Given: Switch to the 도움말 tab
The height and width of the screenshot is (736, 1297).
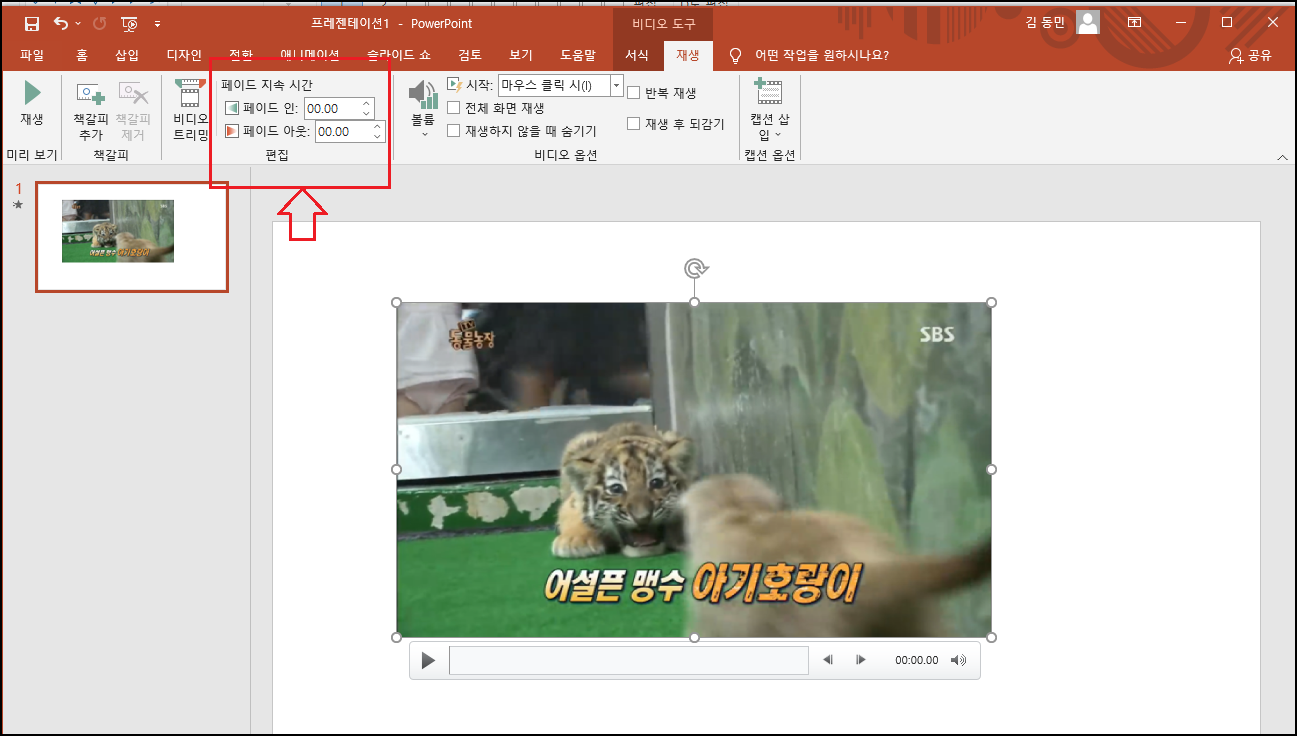Looking at the screenshot, I should [x=578, y=55].
